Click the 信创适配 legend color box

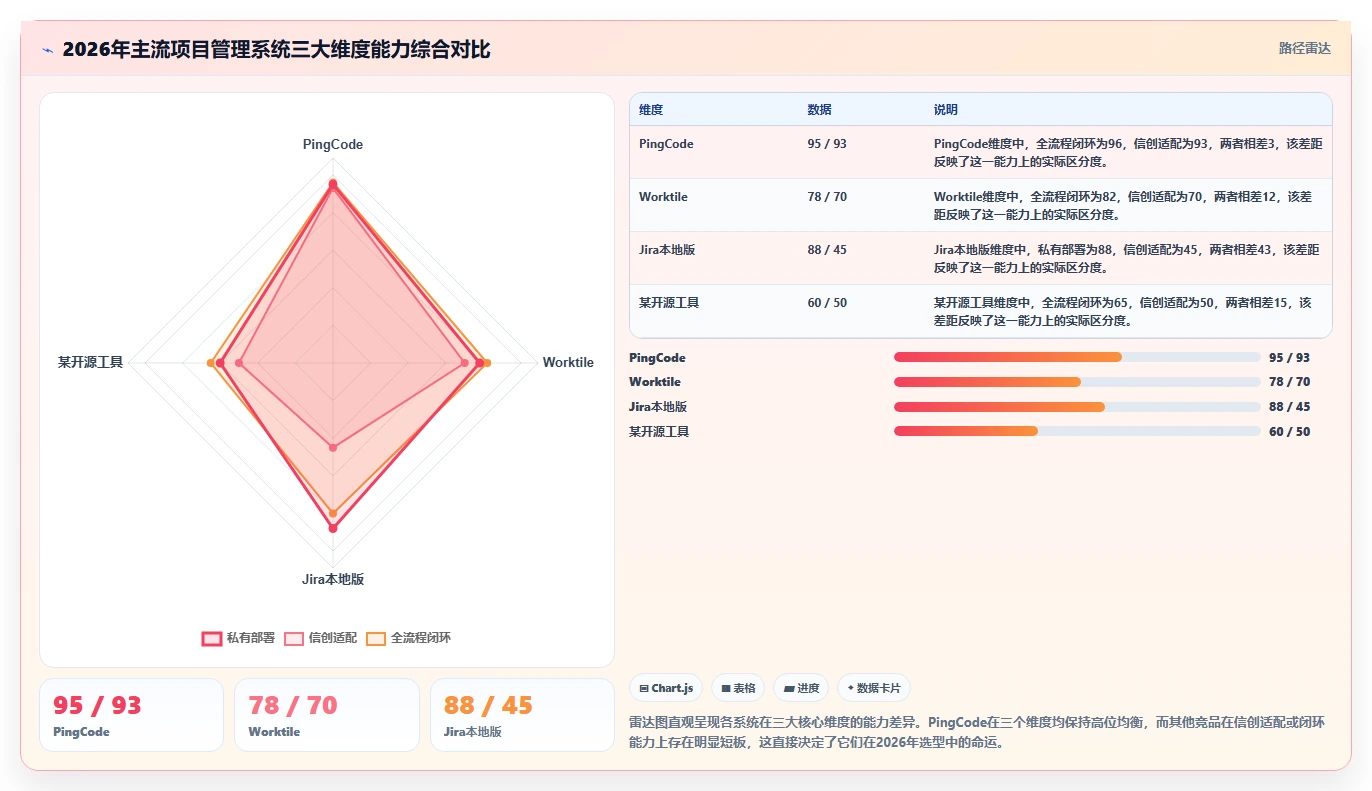coord(294,638)
